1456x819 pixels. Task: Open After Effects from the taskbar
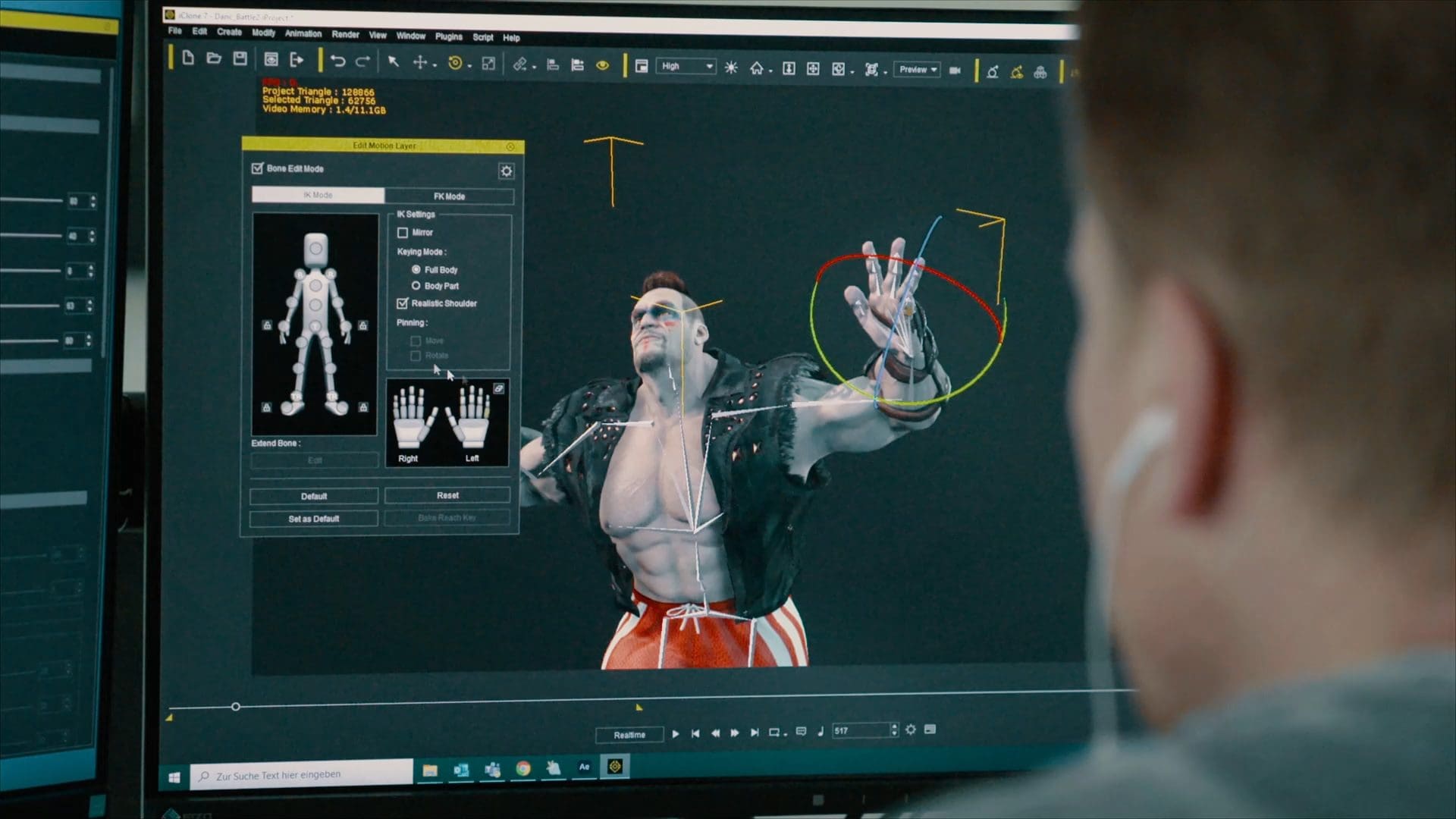click(x=584, y=767)
